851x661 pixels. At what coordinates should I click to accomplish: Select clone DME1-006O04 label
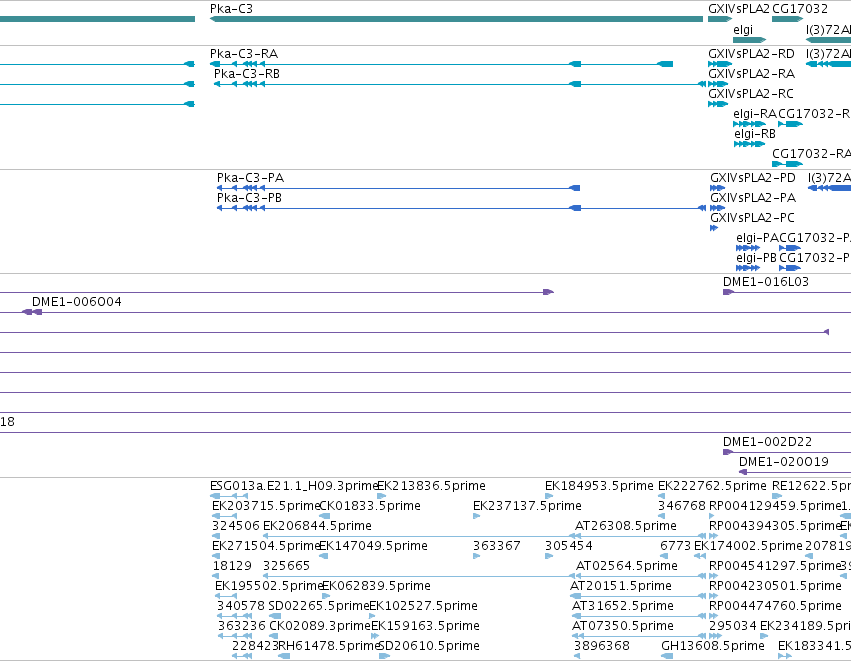[77, 302]
